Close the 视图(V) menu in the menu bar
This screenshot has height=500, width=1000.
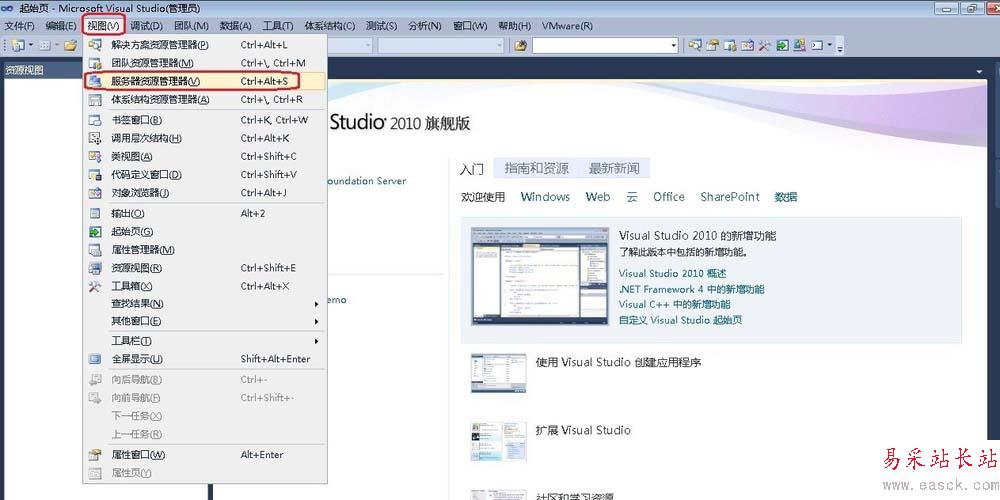coord(103,26)
